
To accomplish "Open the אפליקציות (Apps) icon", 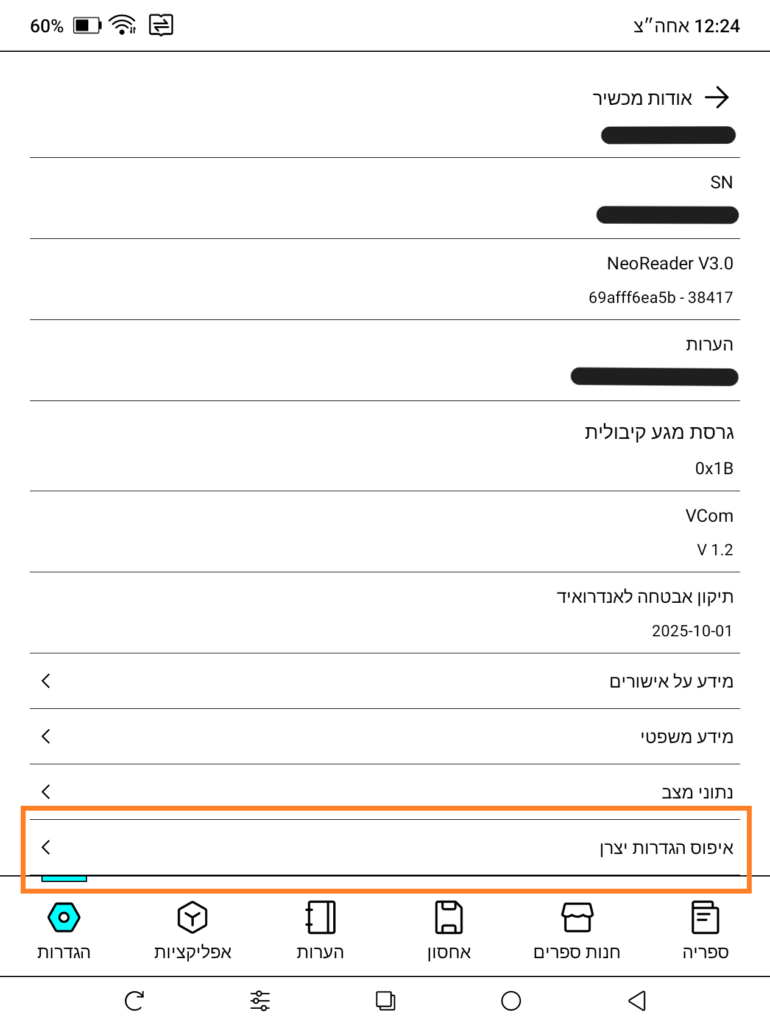I will point(192,930).
